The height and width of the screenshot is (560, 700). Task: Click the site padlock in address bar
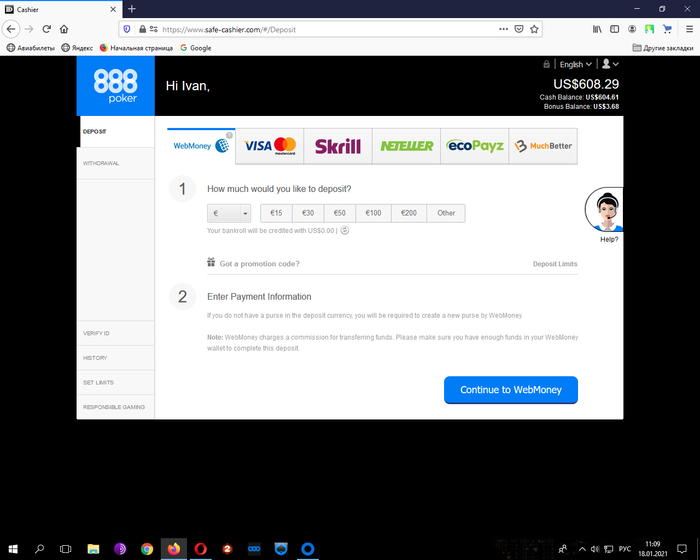point(142,29)
